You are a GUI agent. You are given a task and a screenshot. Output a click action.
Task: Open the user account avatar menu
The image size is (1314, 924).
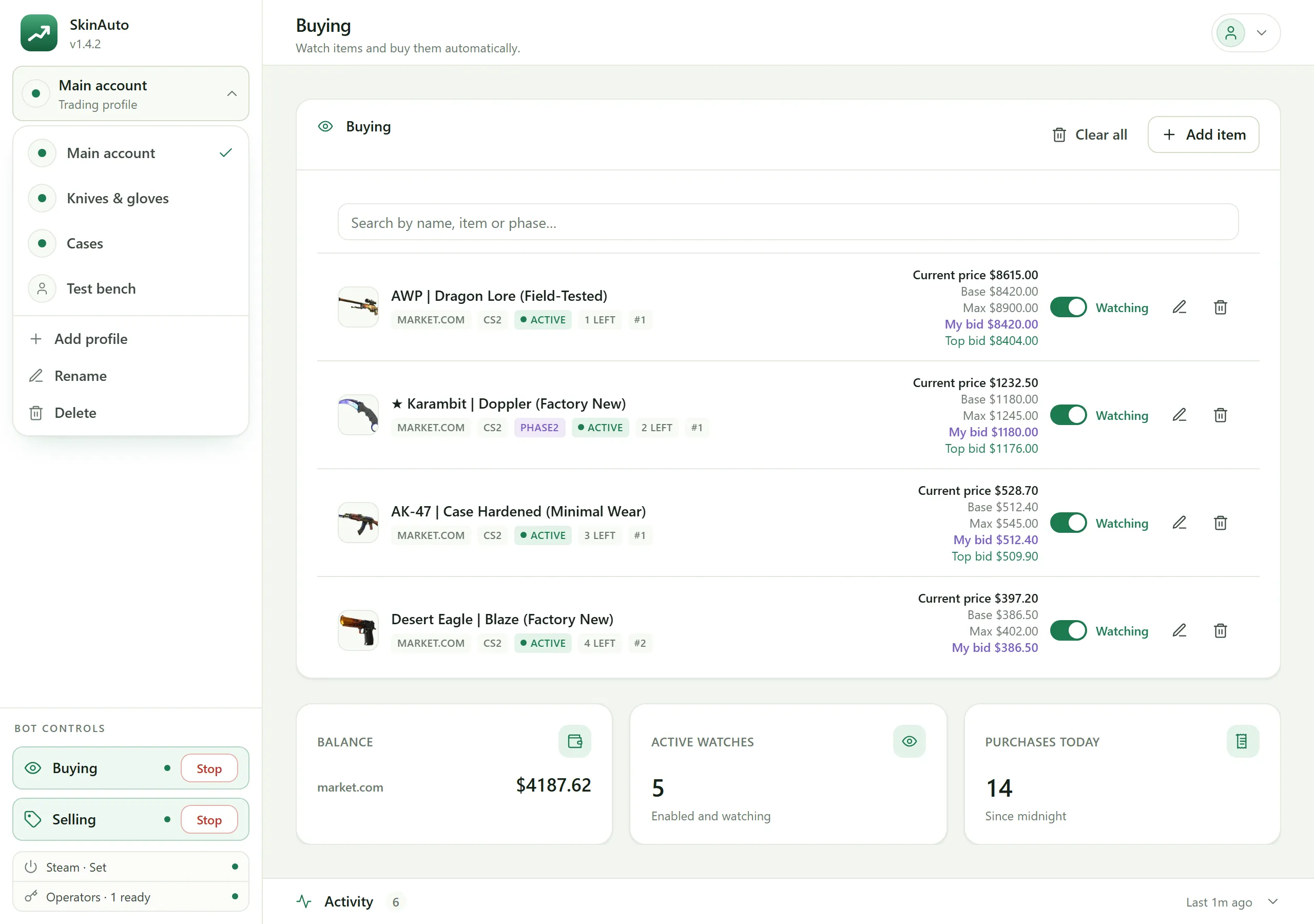1245,33
